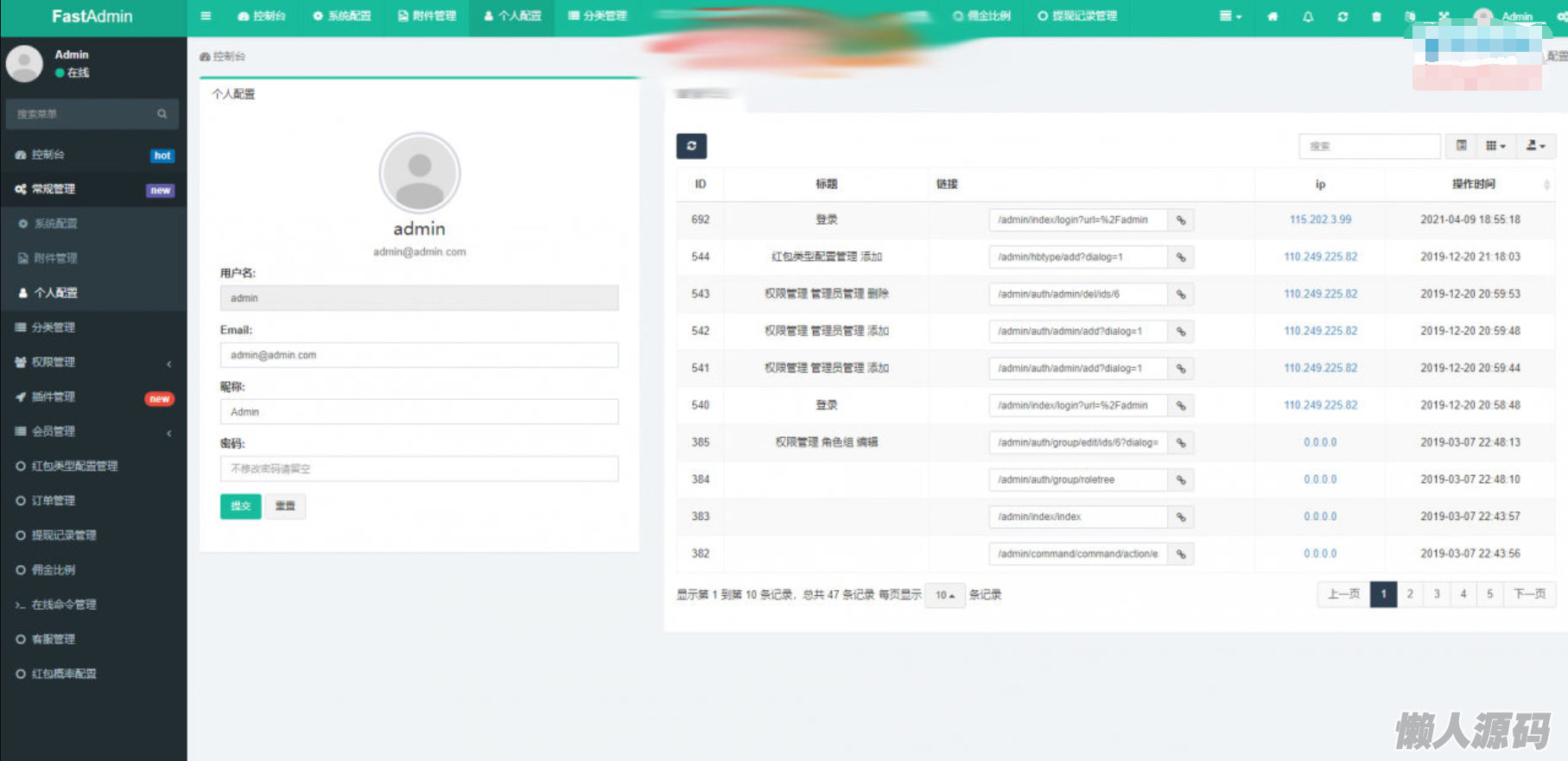The width and height of the screenshot is (1568, 761).
Task: Focus the 昵称 nickname input field
Action: click(x=419, y=412)
